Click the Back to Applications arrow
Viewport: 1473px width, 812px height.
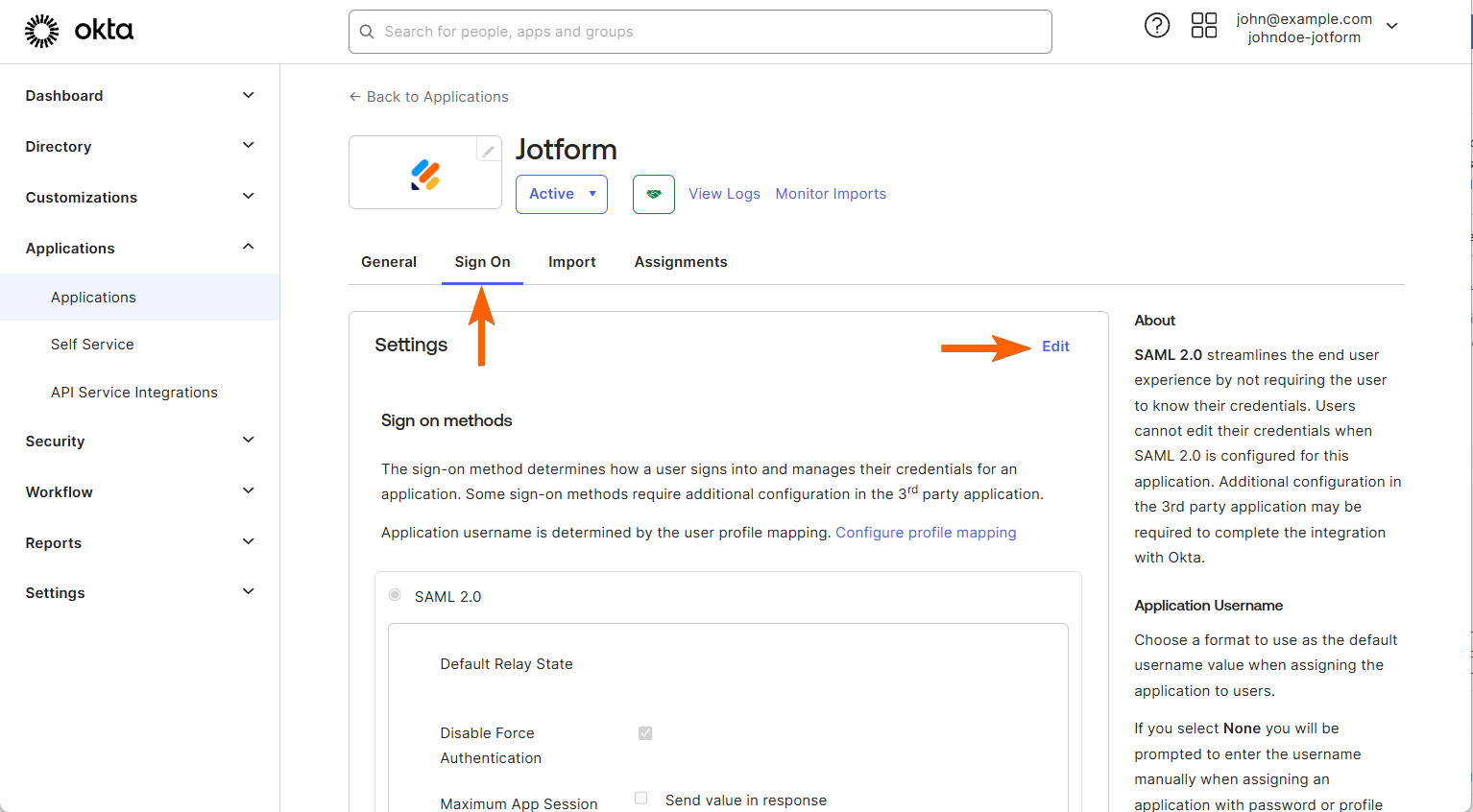coord(355,97)
